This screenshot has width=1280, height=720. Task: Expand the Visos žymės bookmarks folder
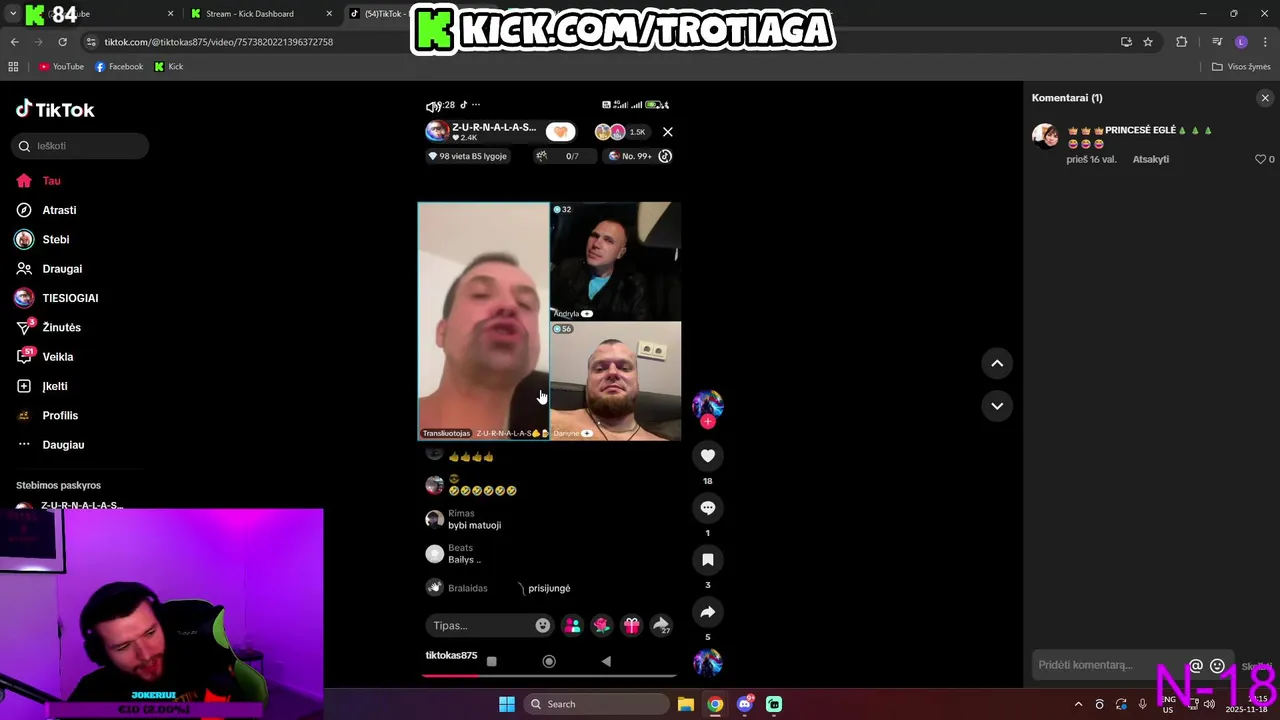coord(1241,67)
